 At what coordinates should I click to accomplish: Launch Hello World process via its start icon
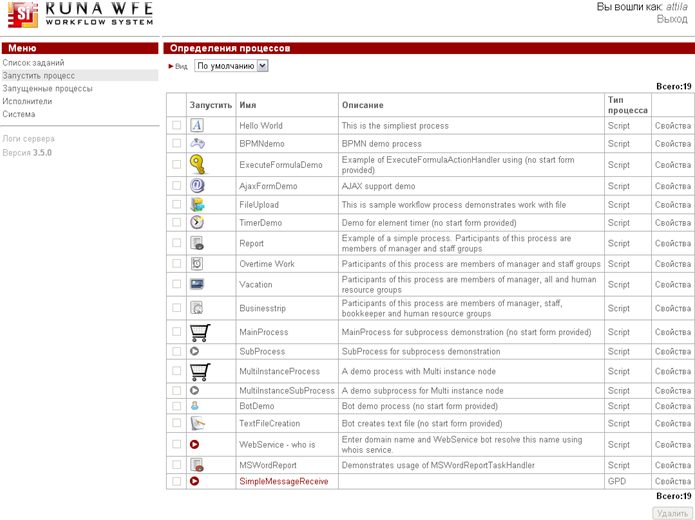197,126
